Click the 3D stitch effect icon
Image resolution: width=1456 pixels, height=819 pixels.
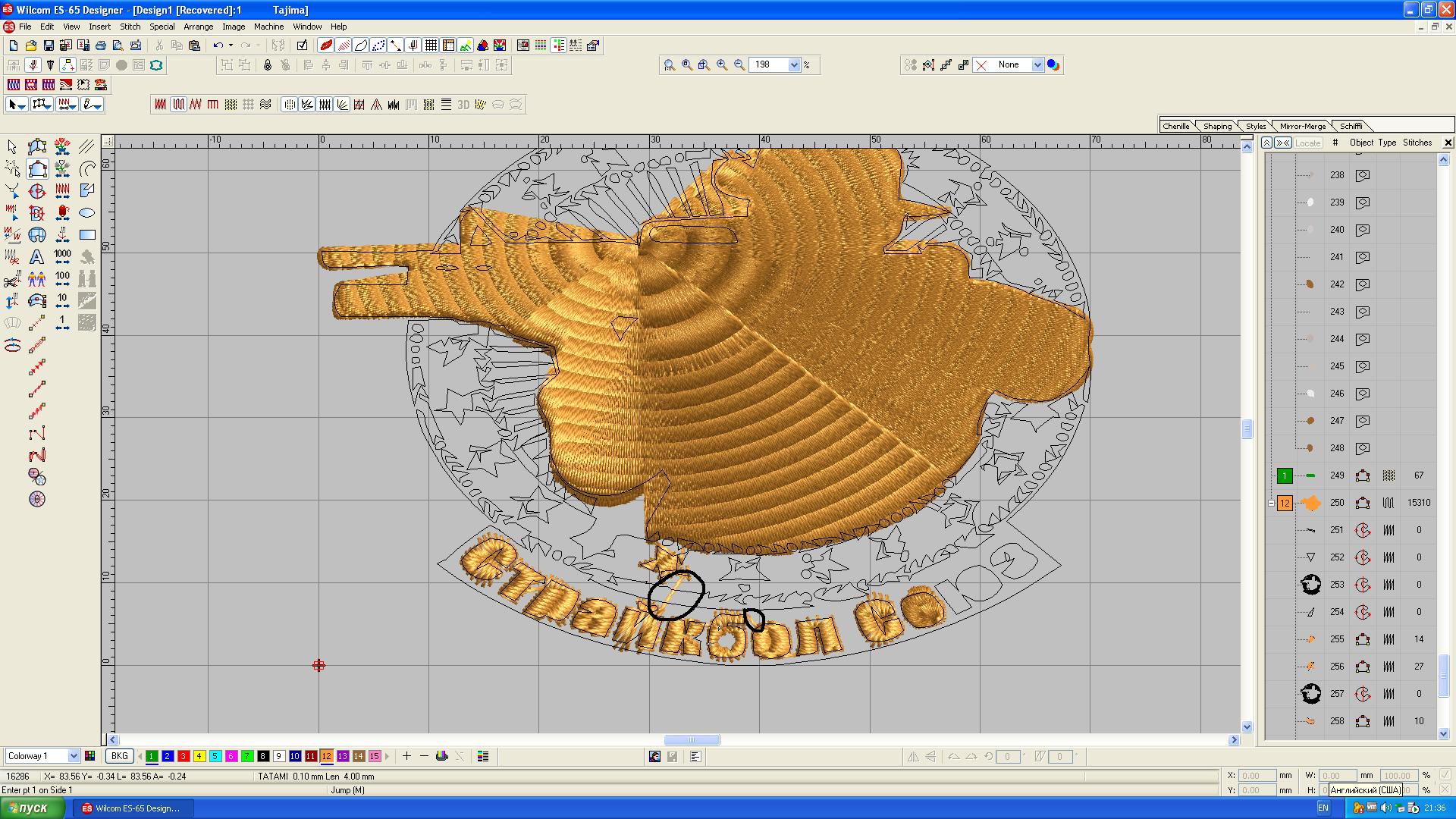click(463, 105)
